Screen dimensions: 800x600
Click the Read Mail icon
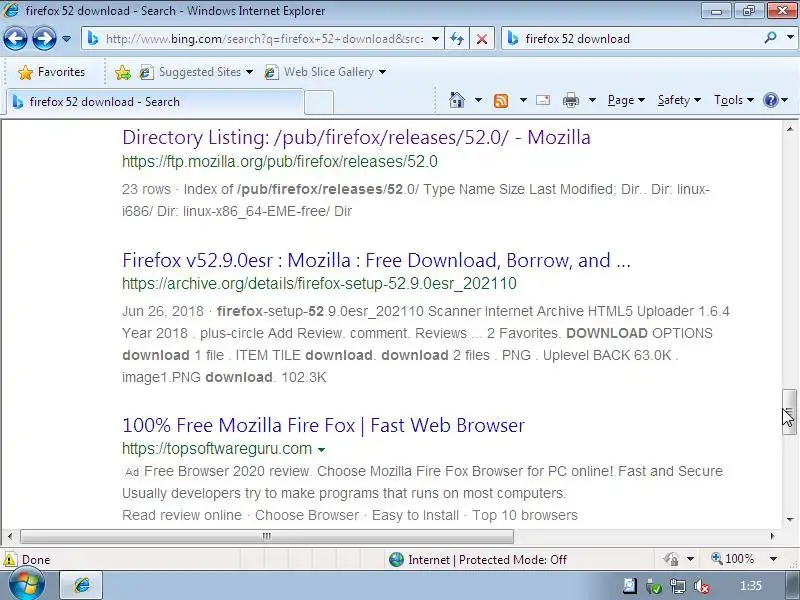click(x=543, y=100)
